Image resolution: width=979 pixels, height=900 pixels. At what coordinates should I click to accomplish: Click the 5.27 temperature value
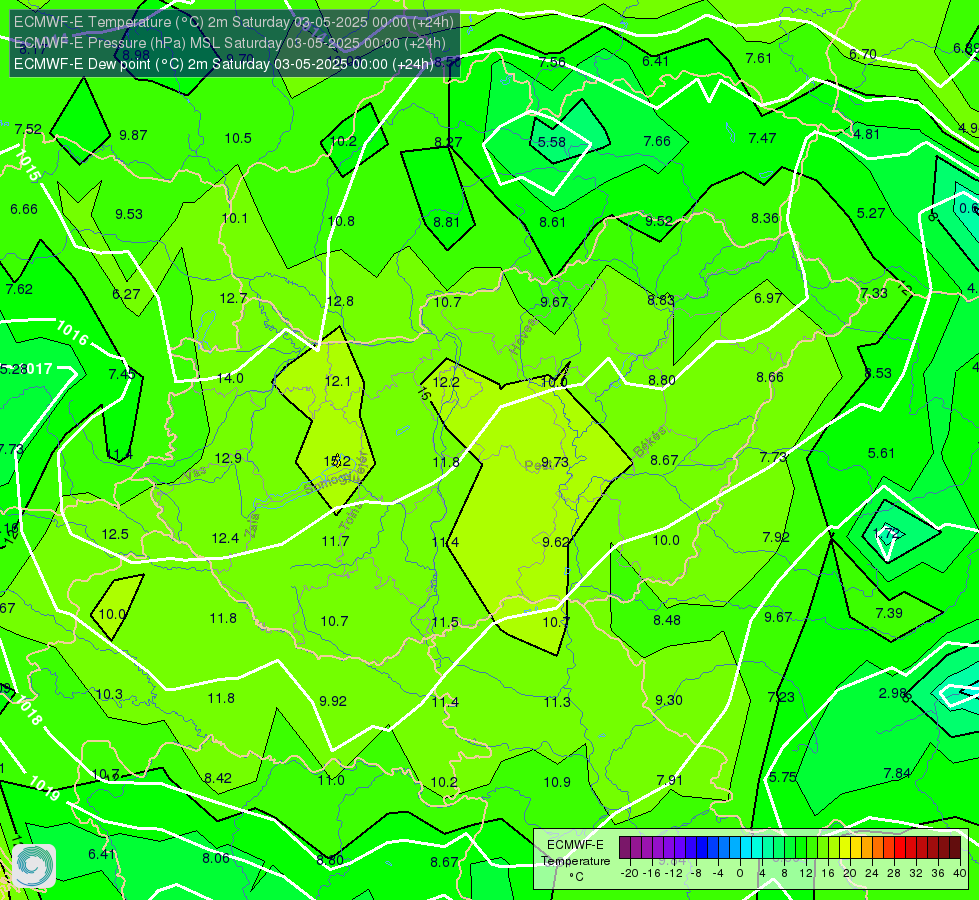[x=870, y=213]
